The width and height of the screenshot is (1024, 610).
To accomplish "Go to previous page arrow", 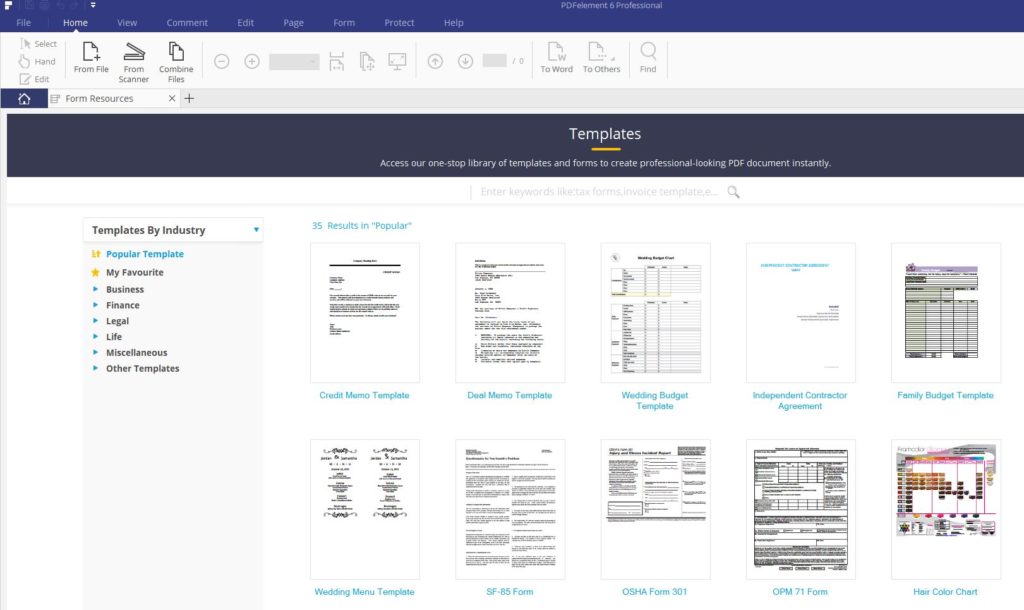I will tap(435, 61).
